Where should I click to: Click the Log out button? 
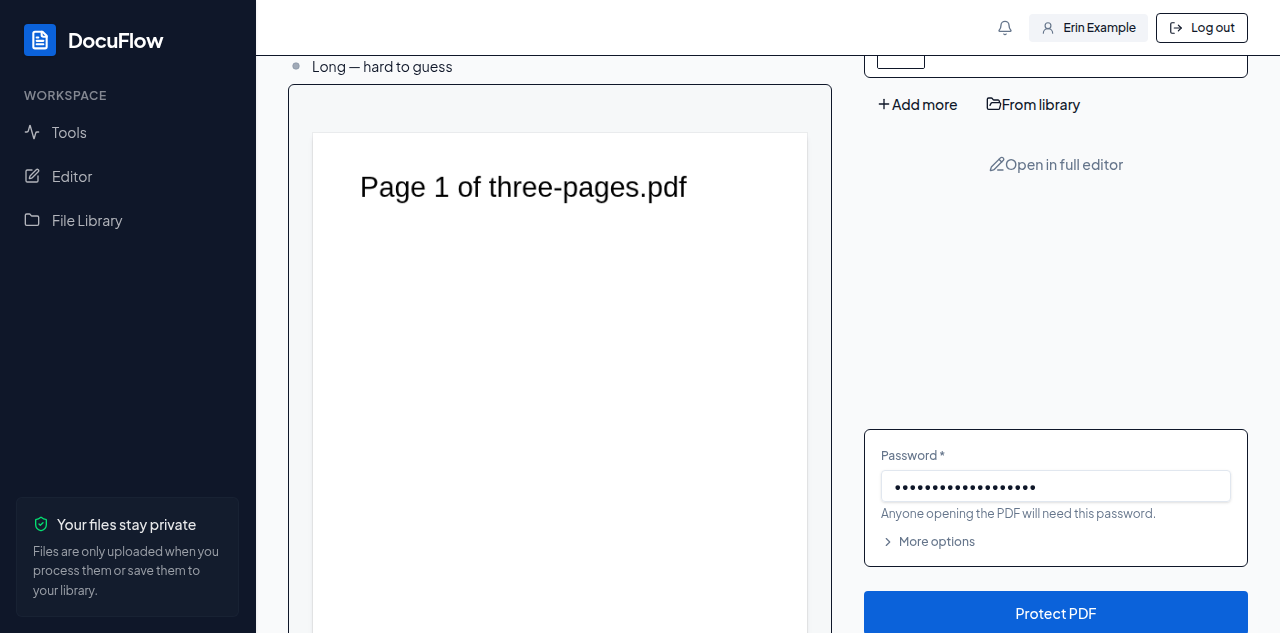(1202, 28)
